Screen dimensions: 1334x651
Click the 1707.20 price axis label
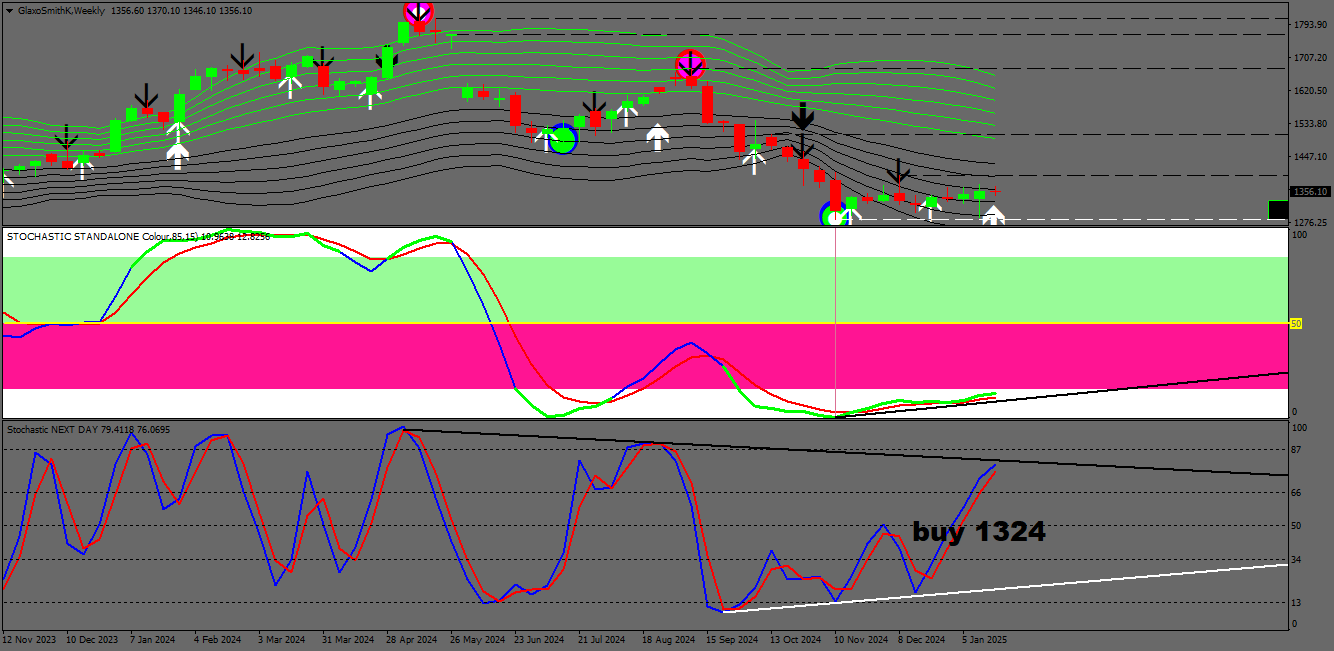1309,57
